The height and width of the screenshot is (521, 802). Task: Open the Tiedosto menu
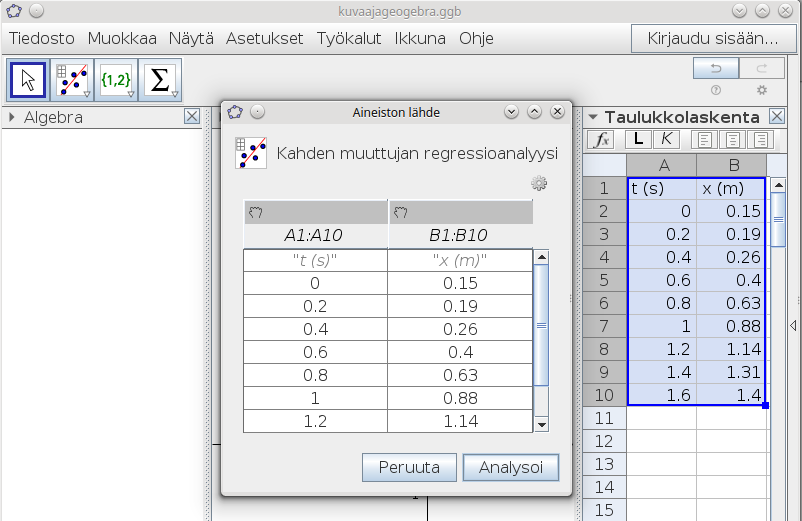(x=42, y=39)
